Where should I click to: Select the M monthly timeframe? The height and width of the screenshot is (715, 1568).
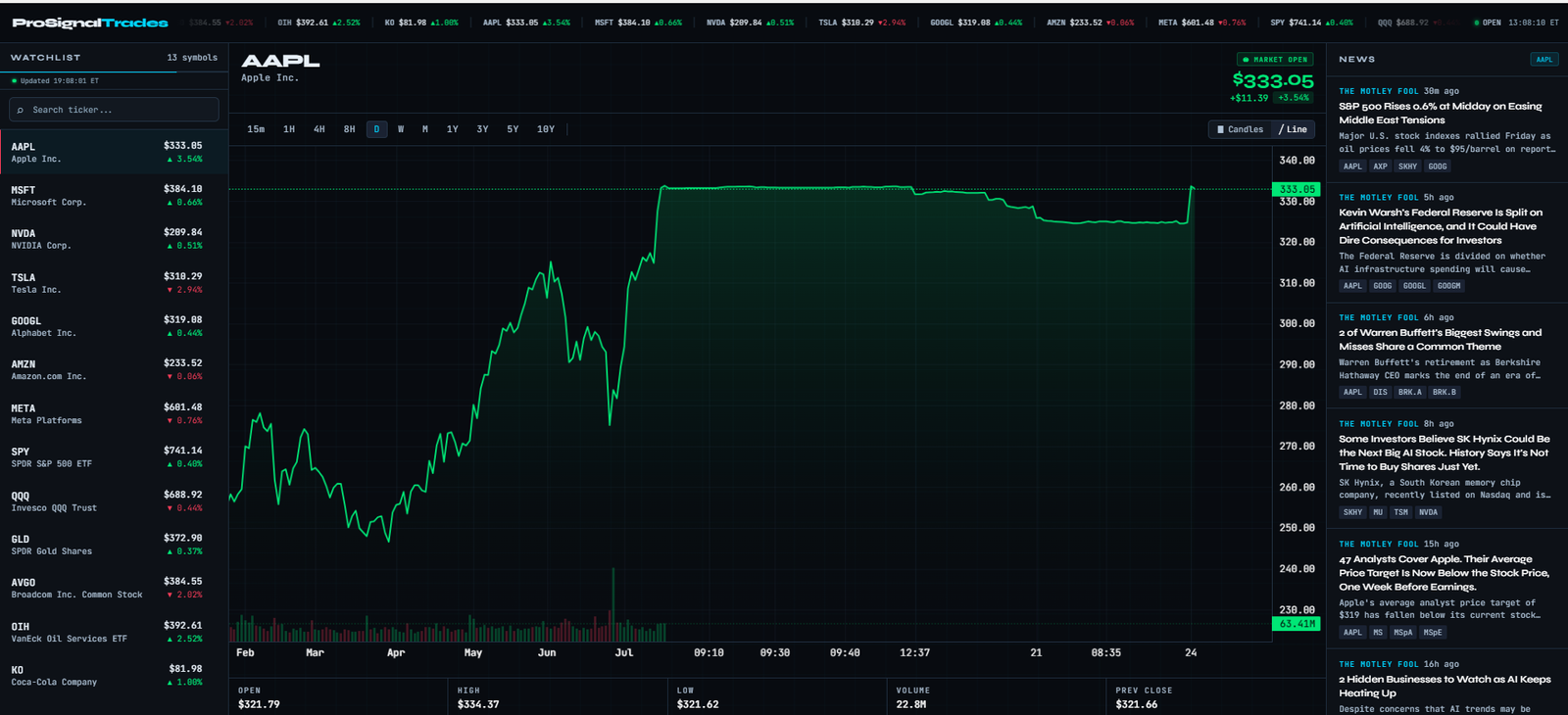click(425, 129)
